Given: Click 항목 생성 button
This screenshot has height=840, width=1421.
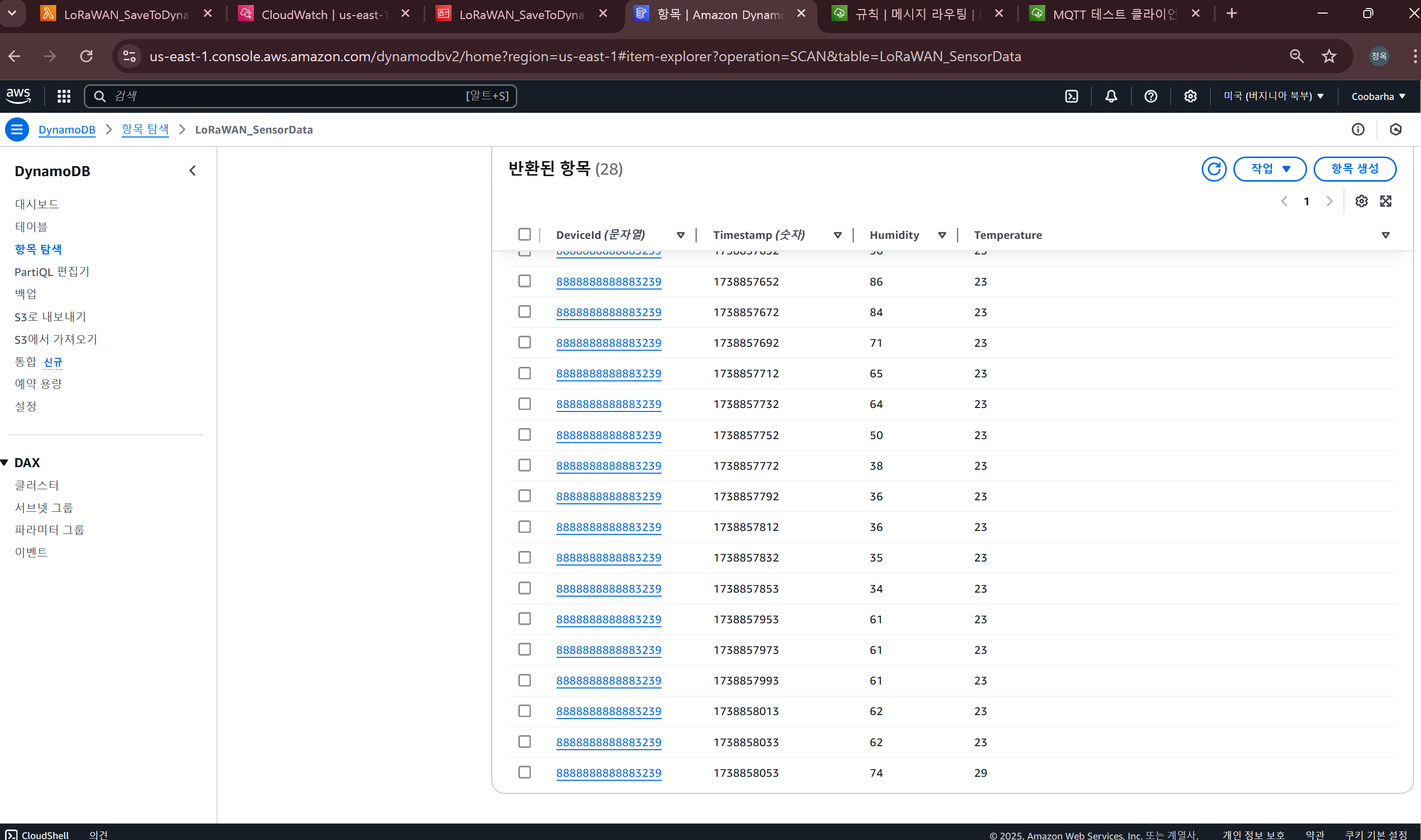Looking at the screenshot, I should tap(1355, 169).
